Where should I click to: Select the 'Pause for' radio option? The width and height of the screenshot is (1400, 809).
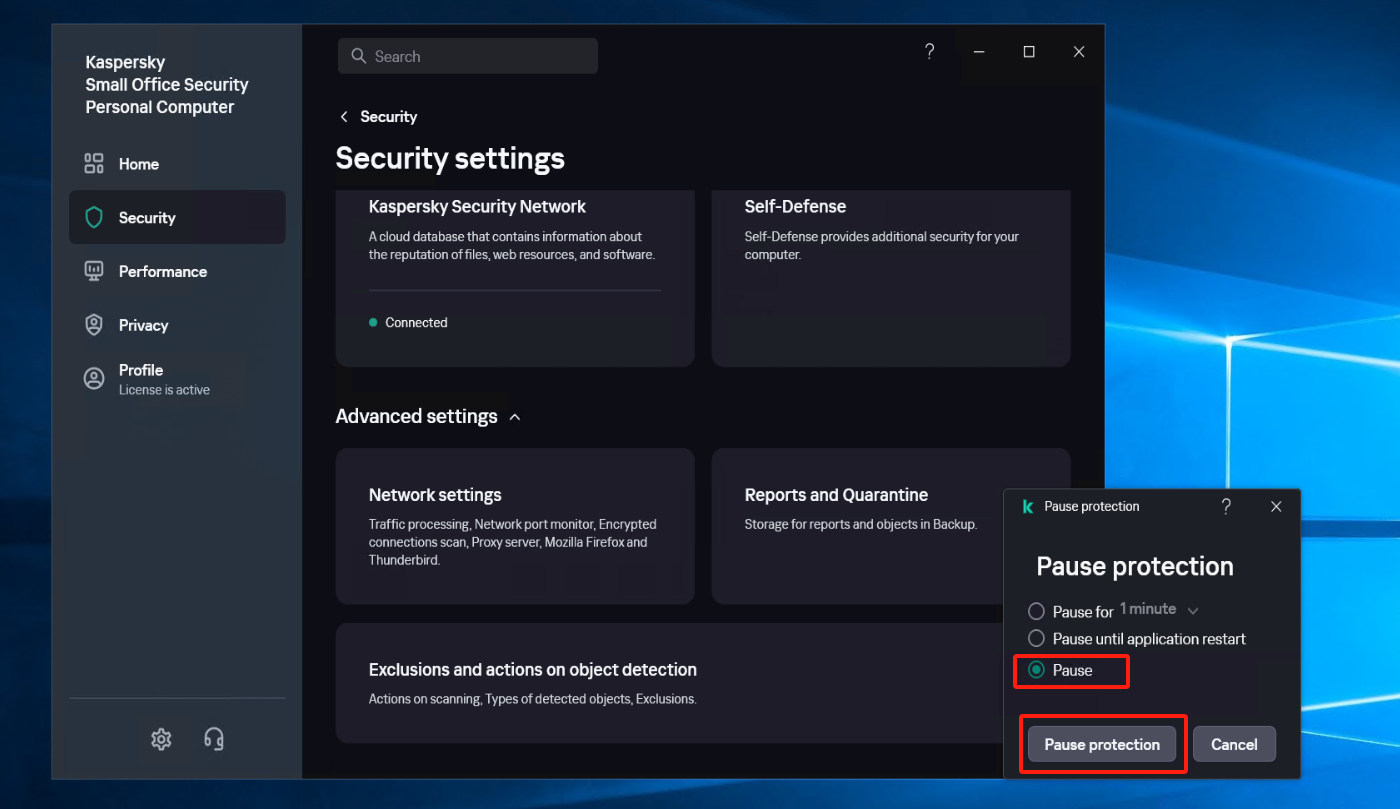tap(1036, 611)
